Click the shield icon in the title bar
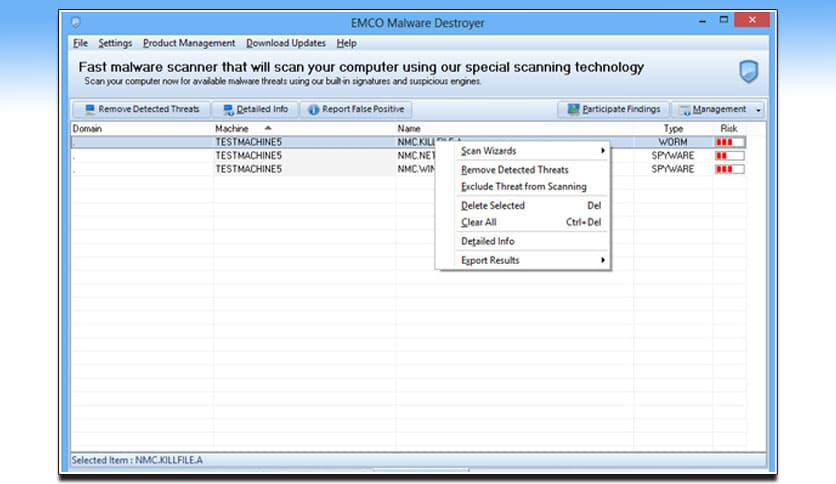 [76, 22]
